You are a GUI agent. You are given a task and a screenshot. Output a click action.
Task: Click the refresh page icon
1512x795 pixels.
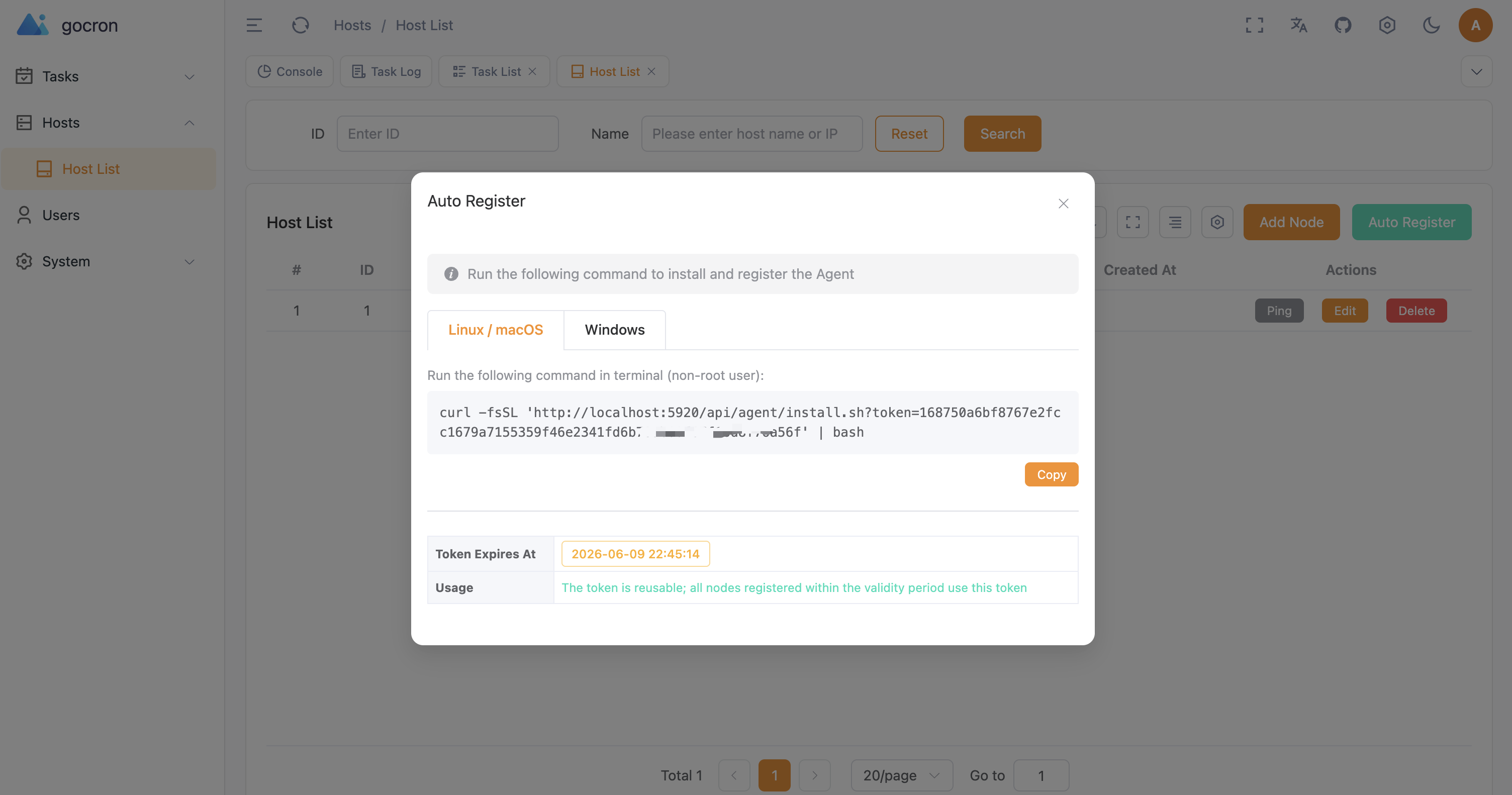301,25
